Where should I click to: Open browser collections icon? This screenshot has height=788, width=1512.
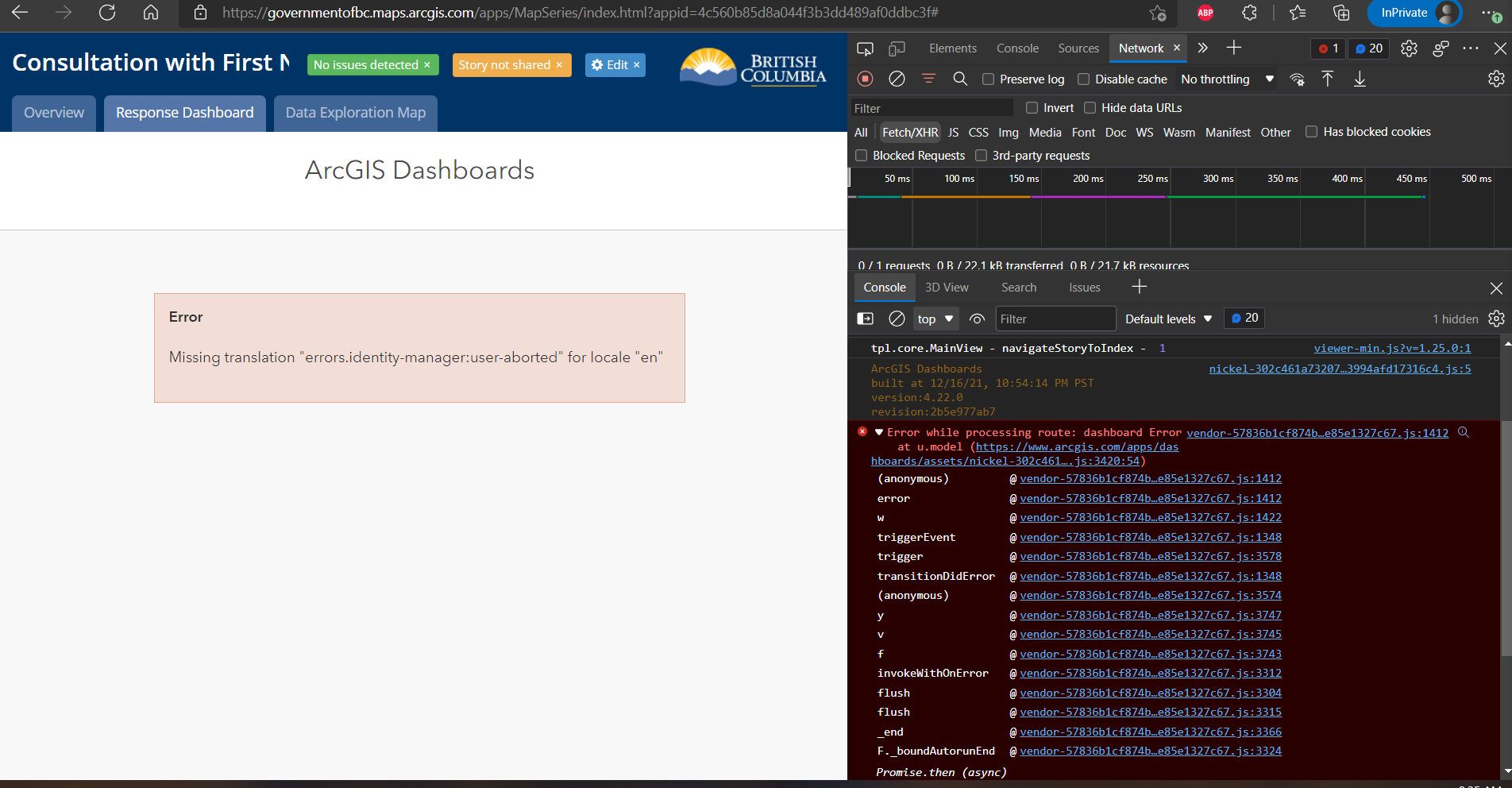click(1341, 13)
